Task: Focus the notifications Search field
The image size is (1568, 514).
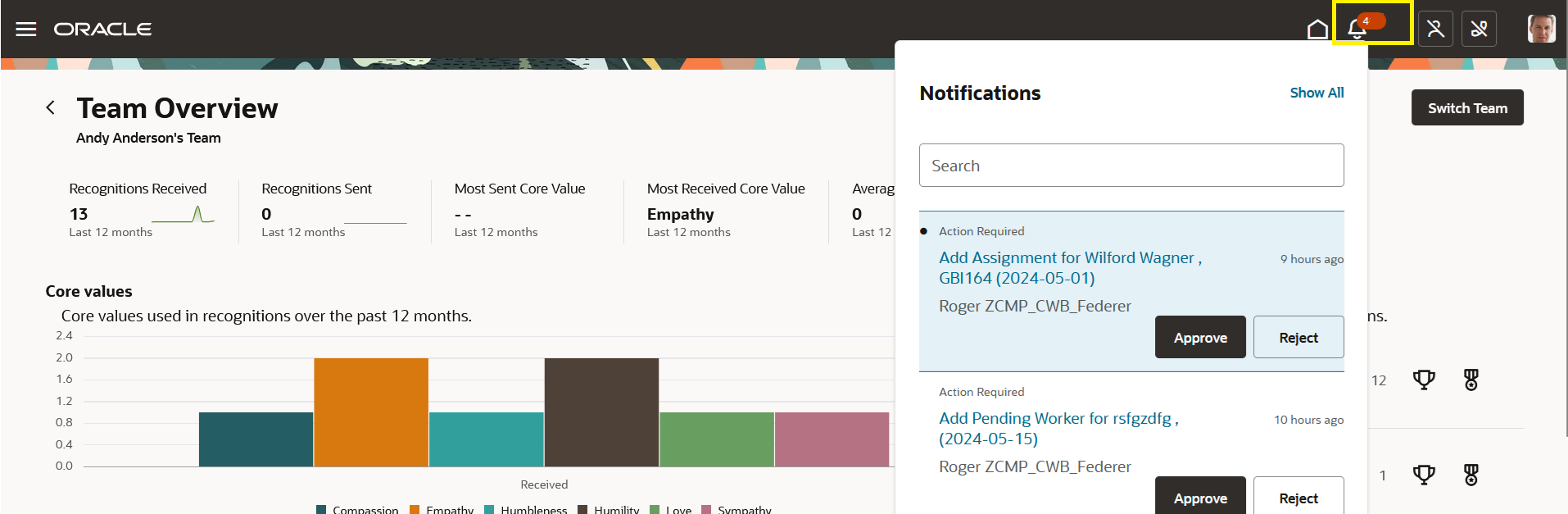Action: [1131, 166]
